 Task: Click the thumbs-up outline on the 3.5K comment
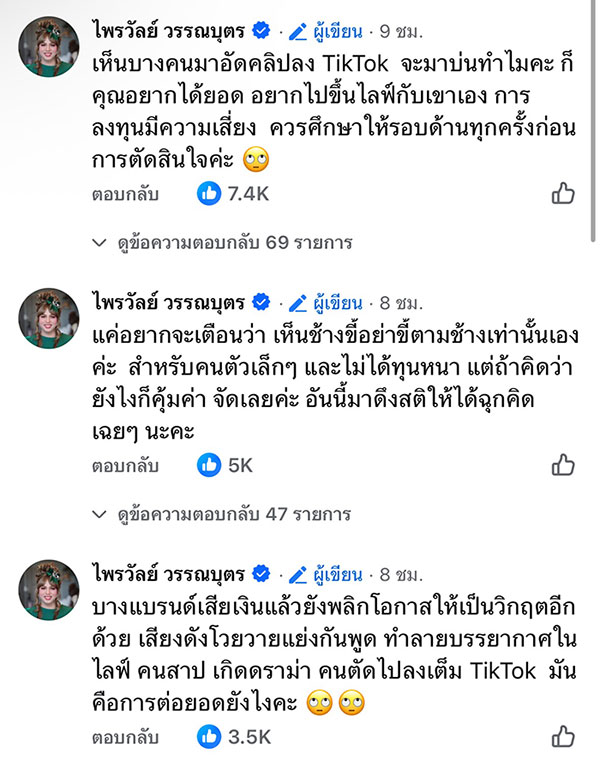(563, 737)
